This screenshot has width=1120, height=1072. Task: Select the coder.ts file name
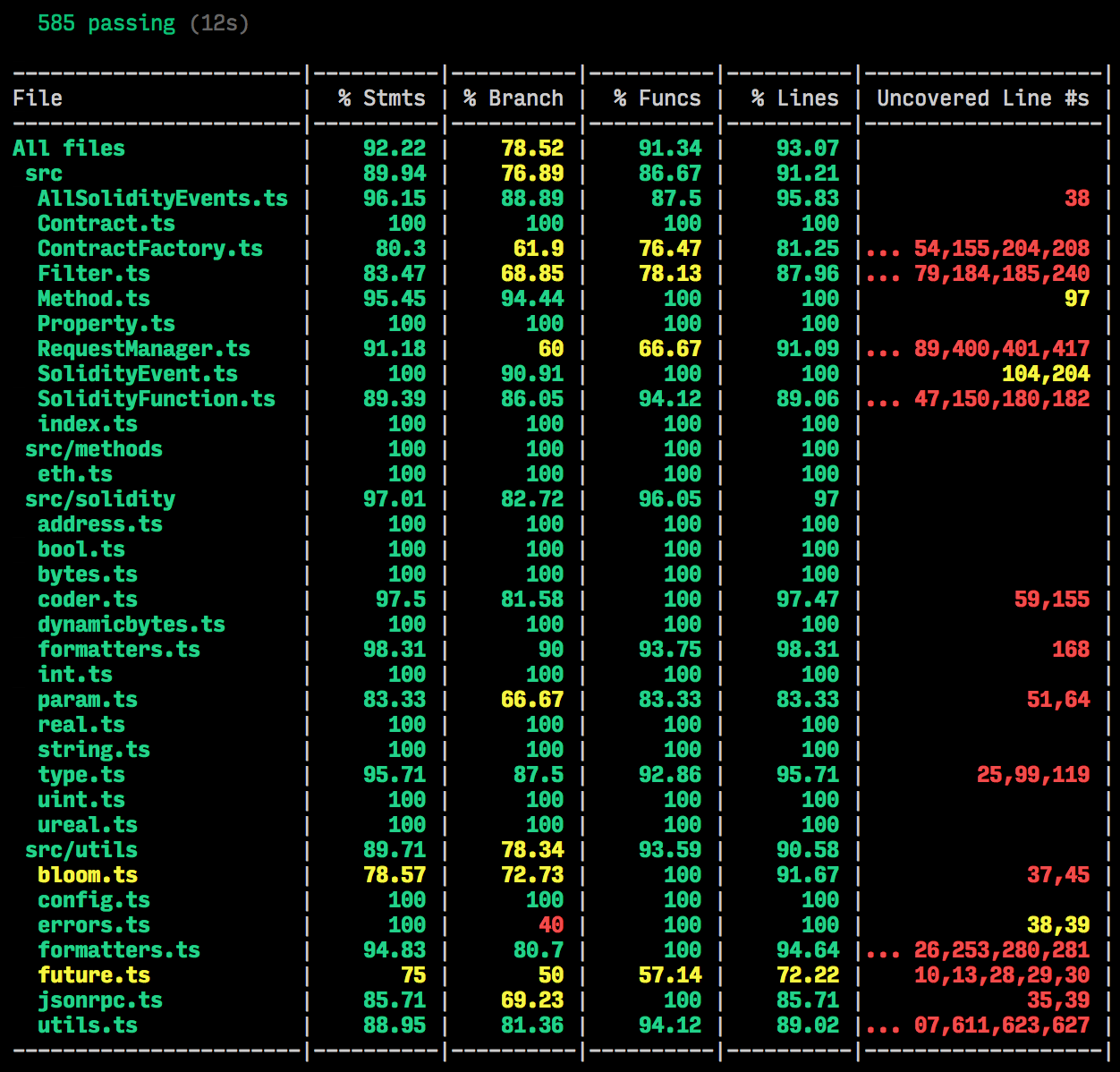[88, 599]
